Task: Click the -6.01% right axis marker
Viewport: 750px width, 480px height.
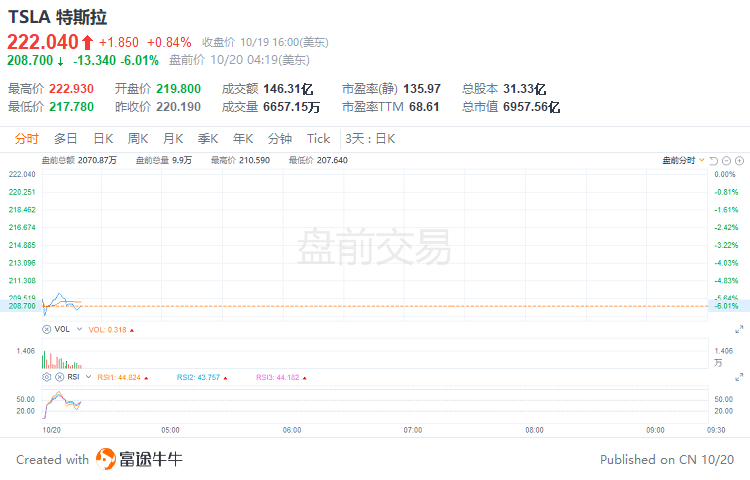Action: click(x=727, y=306)
